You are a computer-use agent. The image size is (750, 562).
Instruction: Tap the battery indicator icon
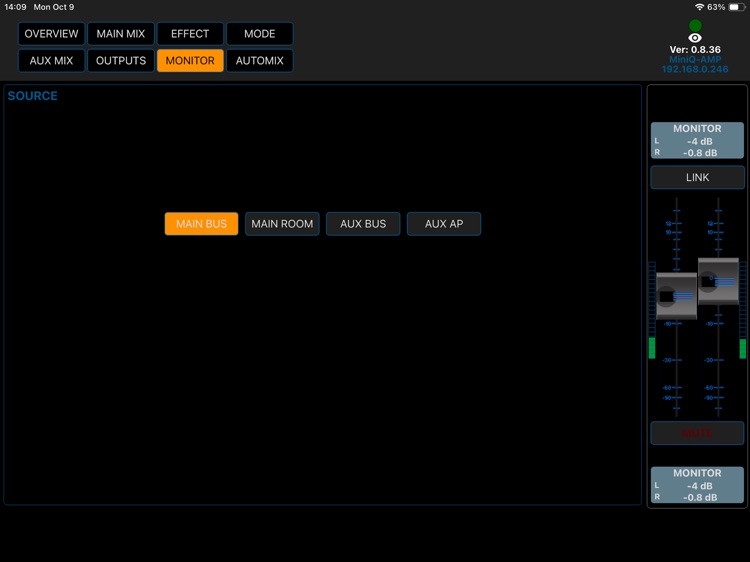click(737, 7)
